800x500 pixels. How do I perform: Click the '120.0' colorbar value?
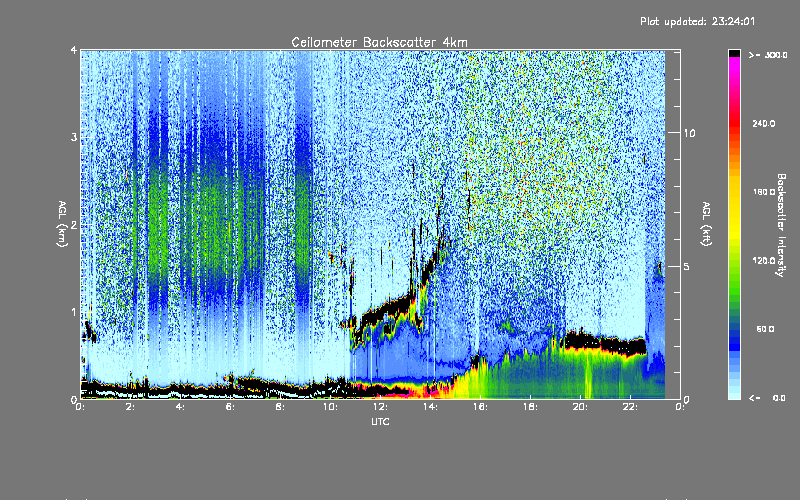764,260
